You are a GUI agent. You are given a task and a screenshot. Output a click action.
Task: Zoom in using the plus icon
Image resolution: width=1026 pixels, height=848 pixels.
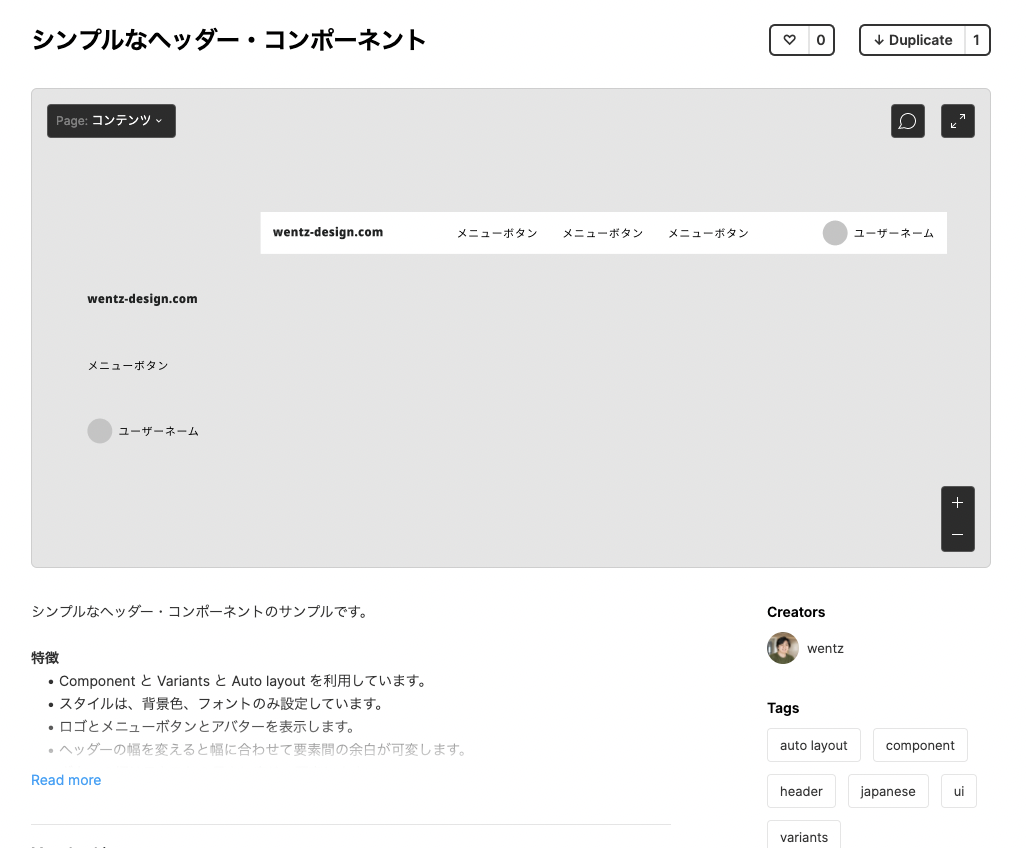click(x=957, y=502)
